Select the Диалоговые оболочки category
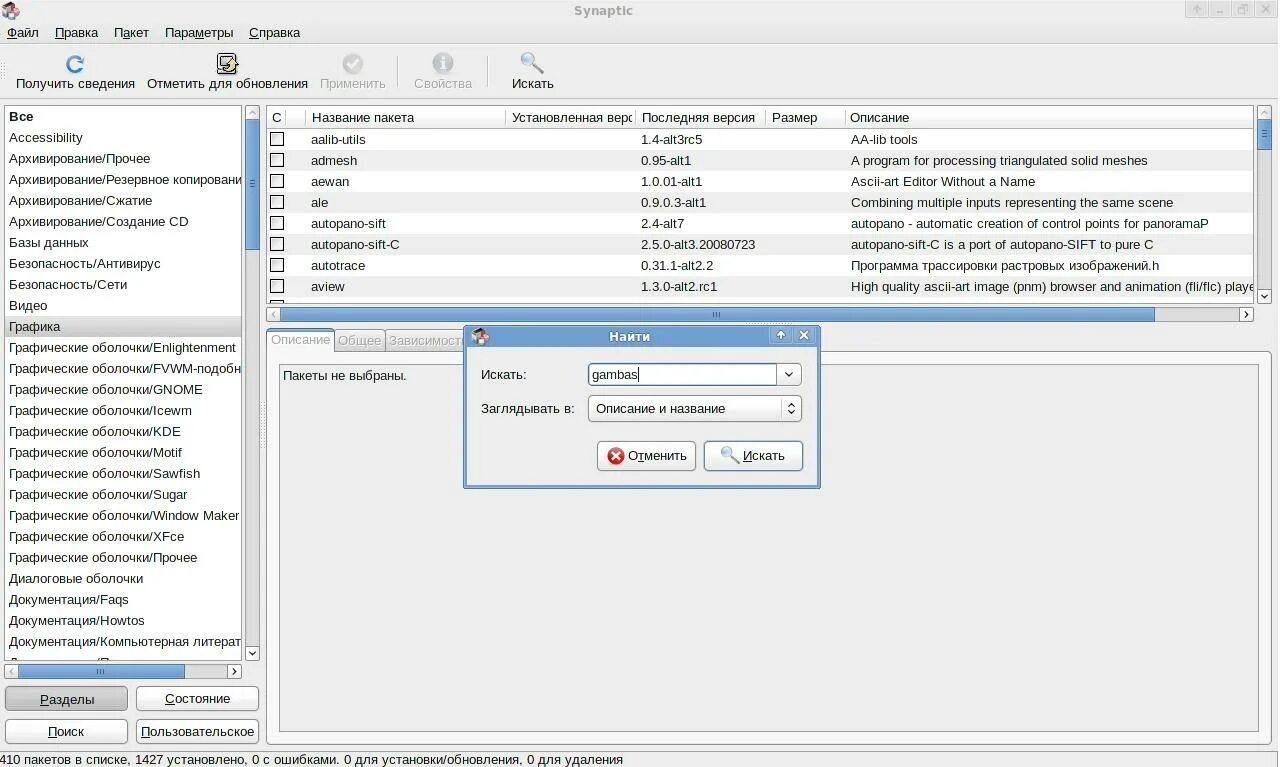Viewport: 1280px width, 767px height. click(123, 578)
